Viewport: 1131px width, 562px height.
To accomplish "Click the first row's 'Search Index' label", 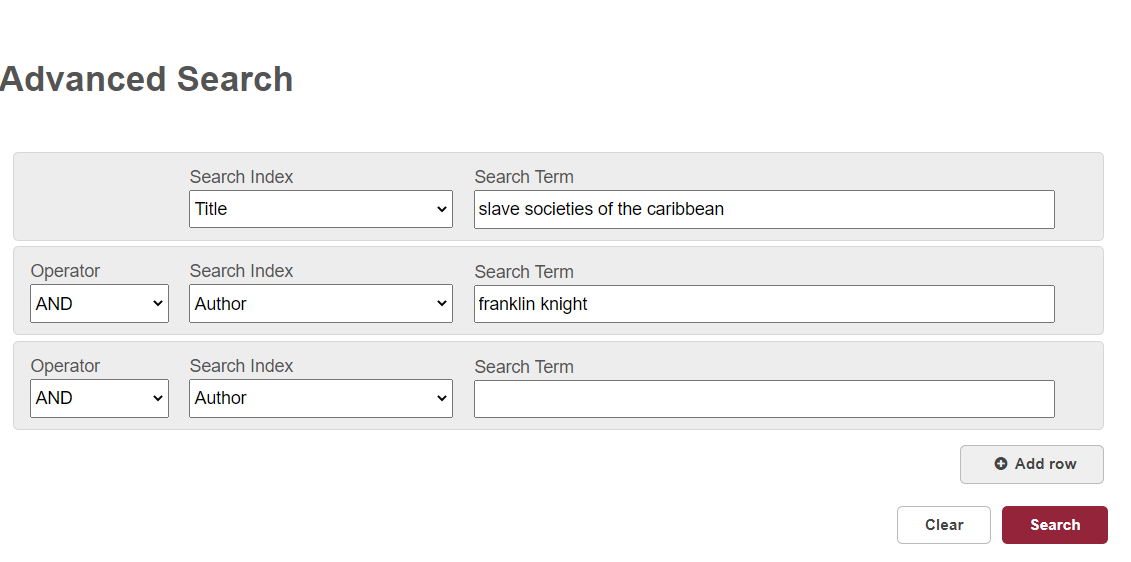I will pos(241,177).
